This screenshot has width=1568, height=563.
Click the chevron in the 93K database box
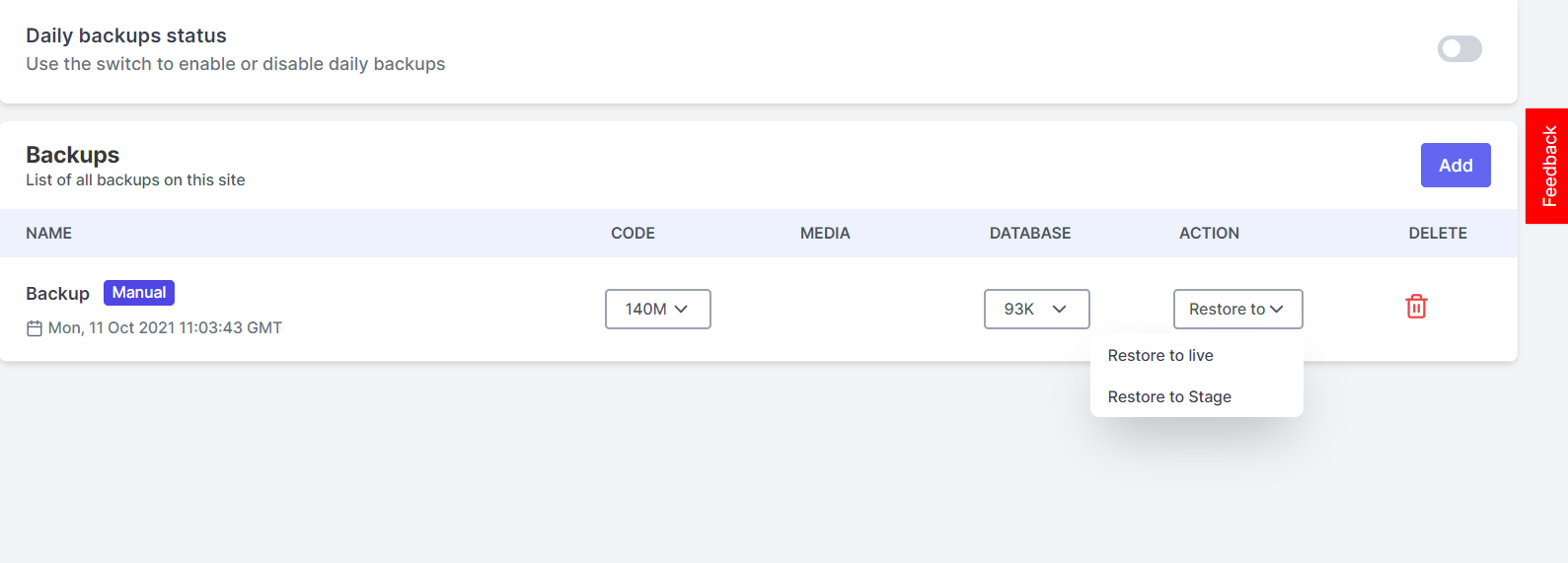pos(1060,309)
